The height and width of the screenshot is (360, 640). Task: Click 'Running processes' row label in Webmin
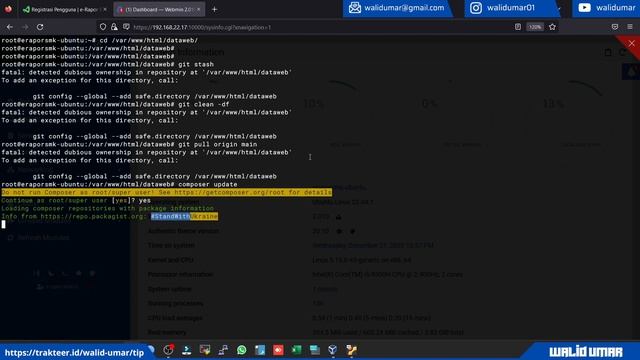click(x=176, y=304)
